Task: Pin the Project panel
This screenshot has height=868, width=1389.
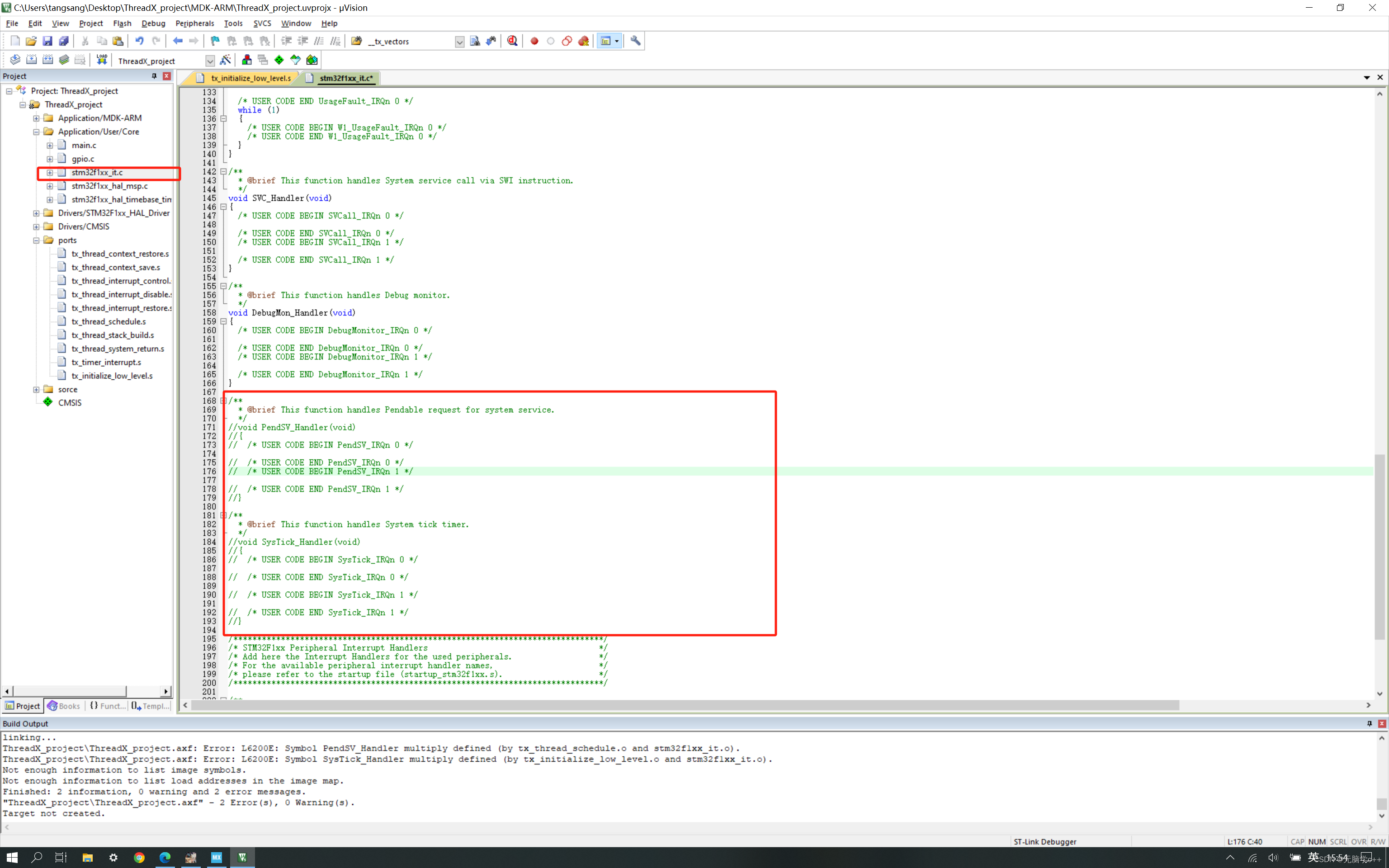Action: coord(154,76)
